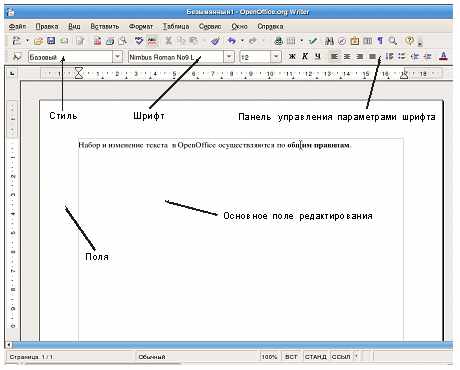Click the Redo arrow icon
The height and width of the screenshot is (370, 460).
(x=253, y=41)
